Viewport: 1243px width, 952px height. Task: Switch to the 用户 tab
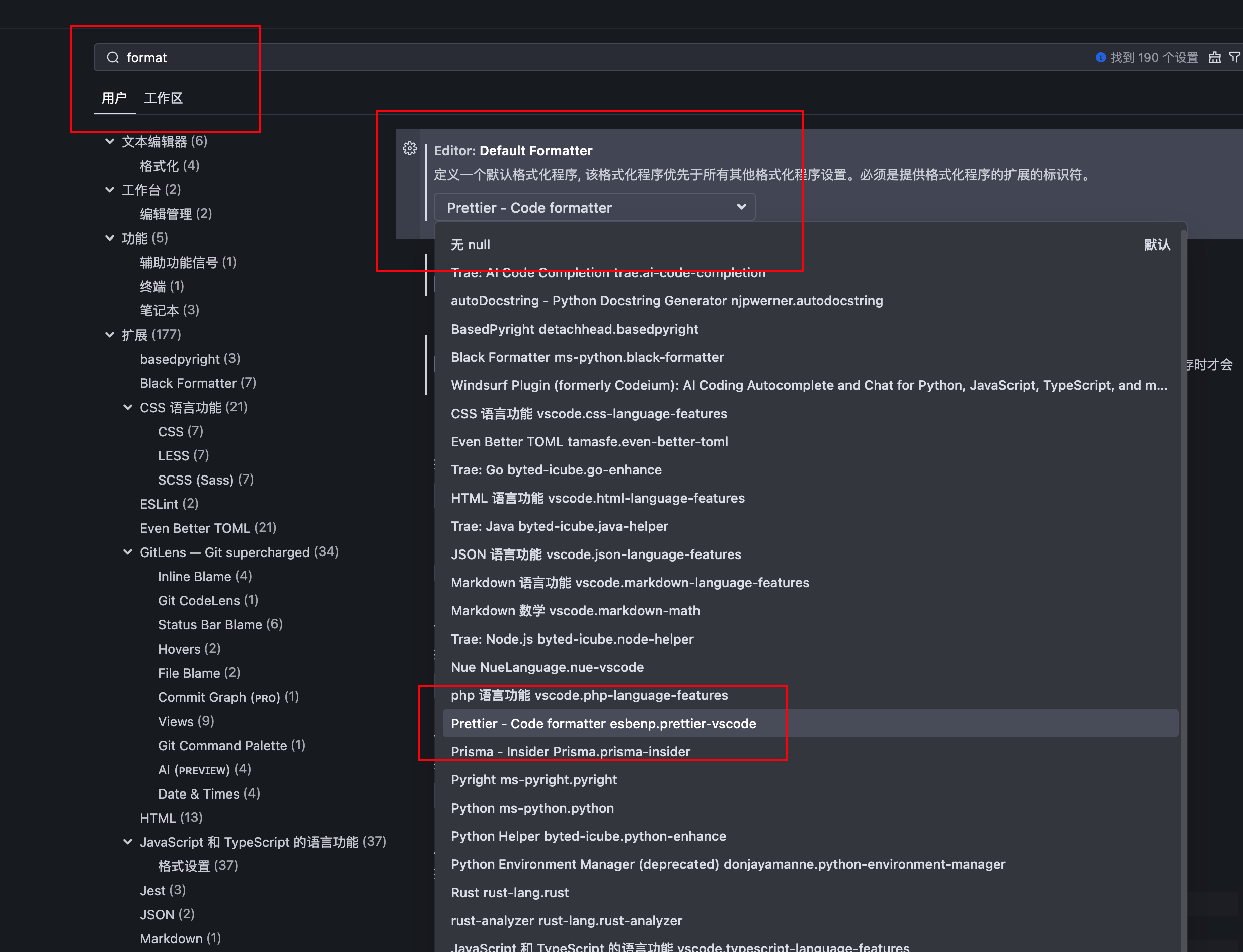(x=114, y=98)
